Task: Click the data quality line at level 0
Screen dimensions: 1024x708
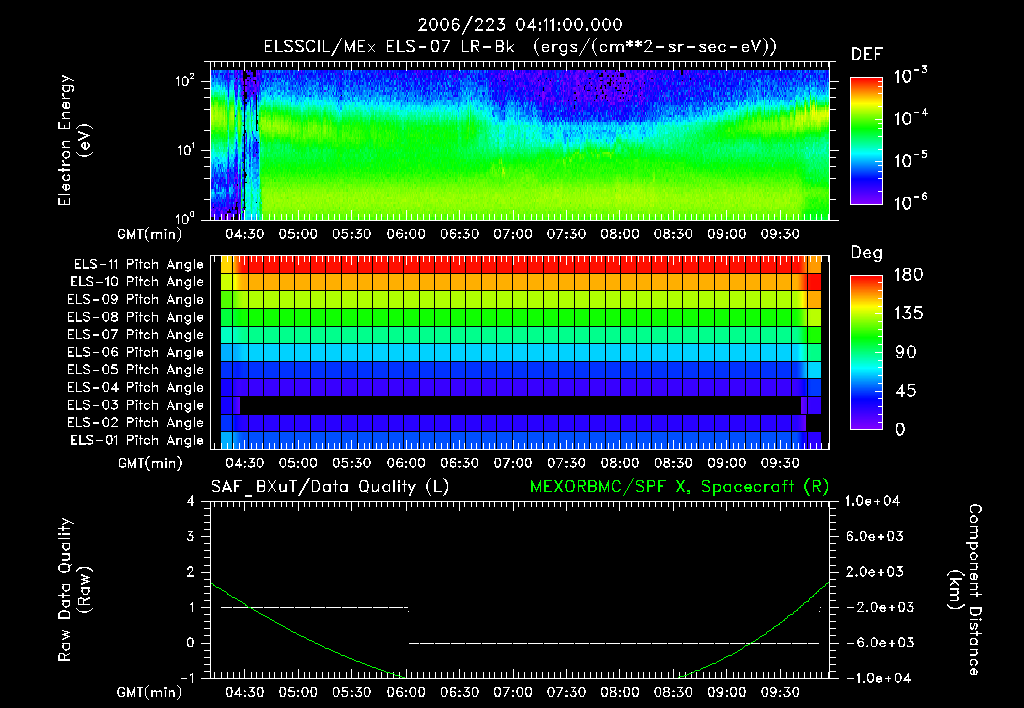Action: pyautogui.click(x=614, y=643)
